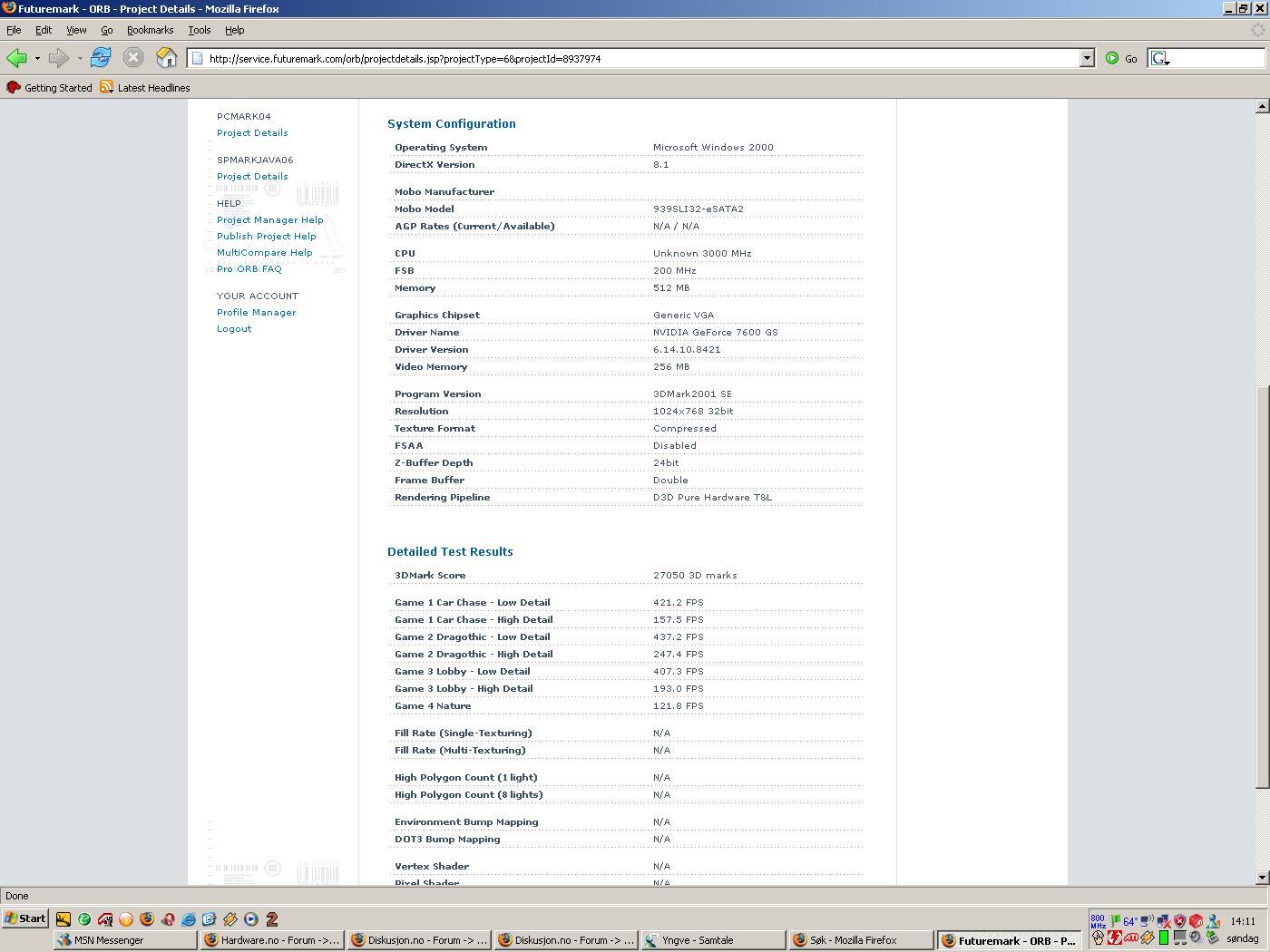Viewport: 1270px width, 952px height.
Task: Open the Tools menu
Action: tap(200, 30)
